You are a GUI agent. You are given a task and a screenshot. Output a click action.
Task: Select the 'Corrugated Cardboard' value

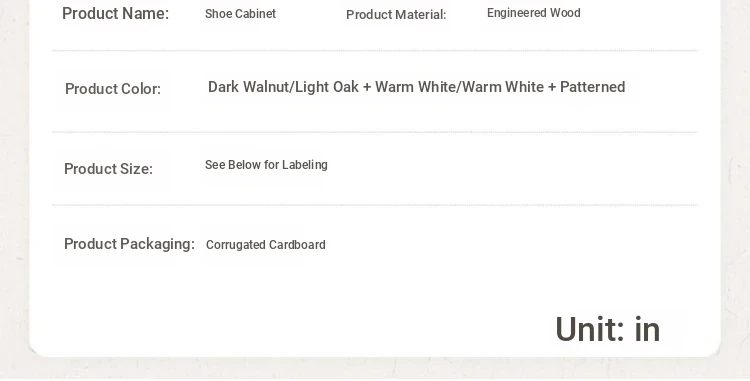point(265,245)
